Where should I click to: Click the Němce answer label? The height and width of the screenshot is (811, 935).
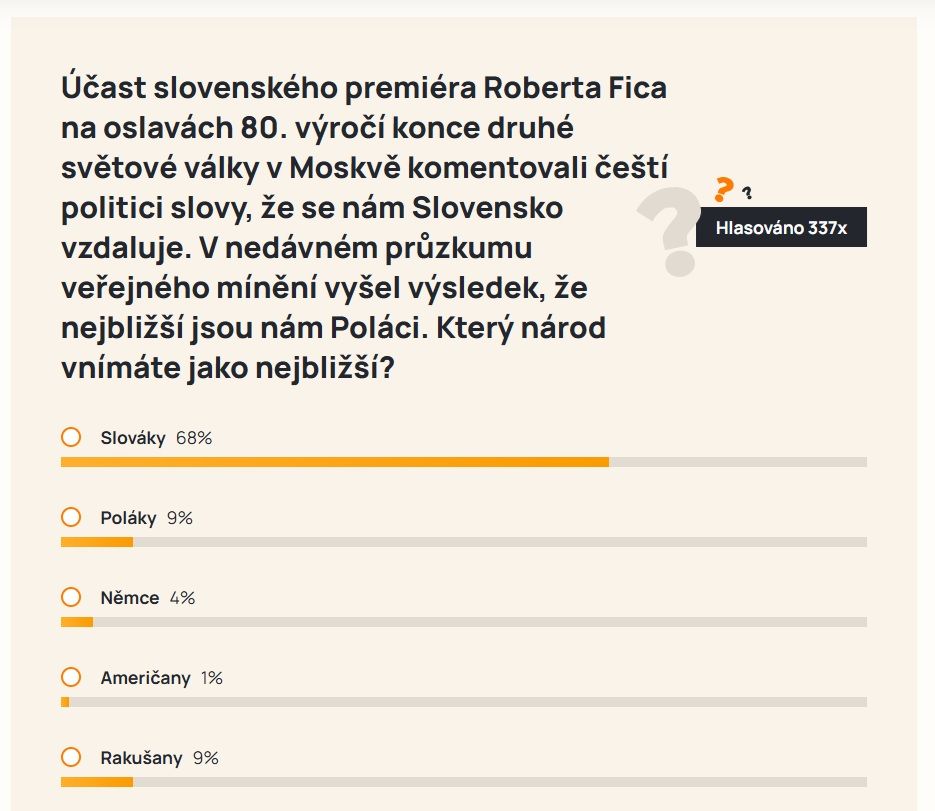click(130, 598)
